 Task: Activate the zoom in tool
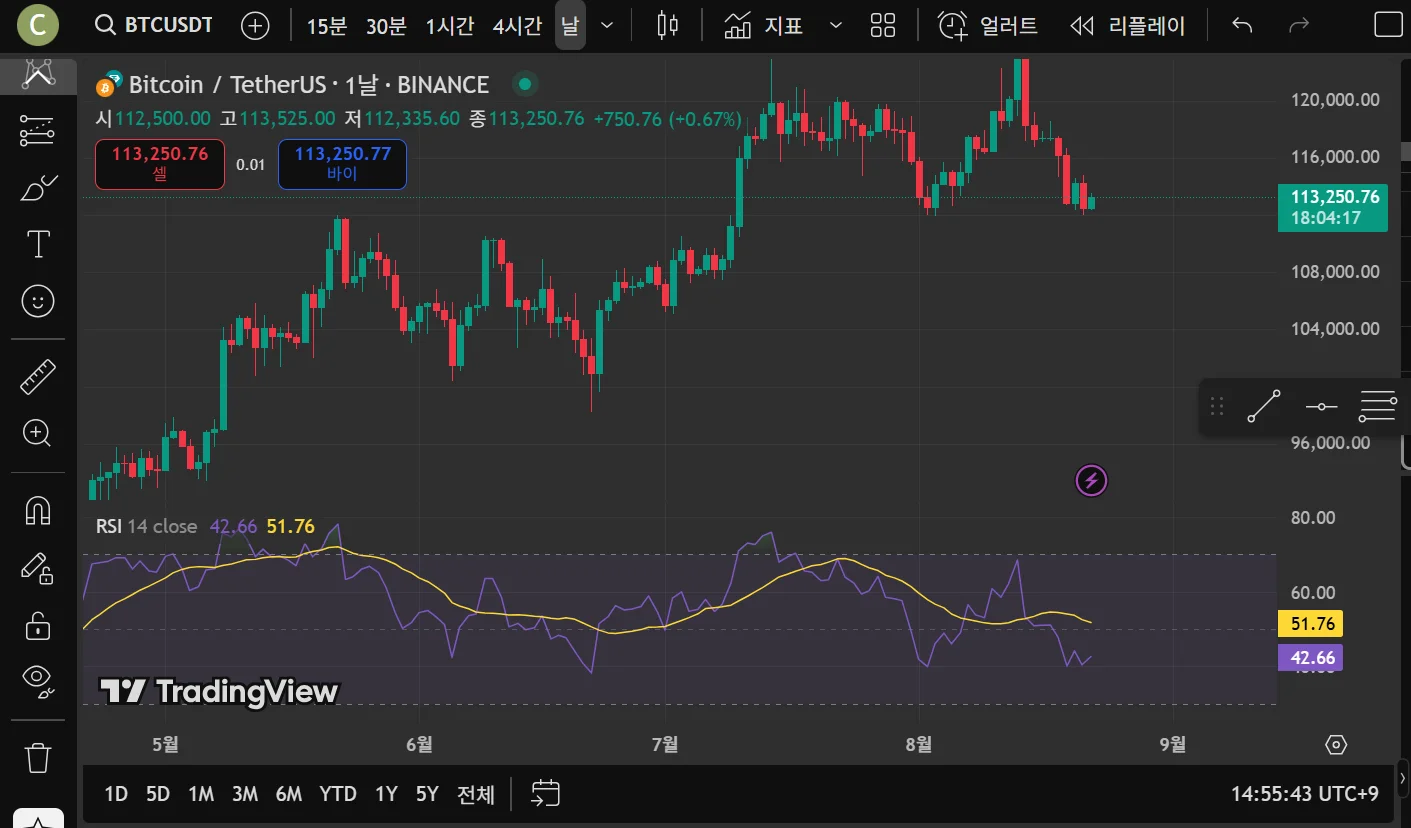pyautogui.click(x=38, y=433)
